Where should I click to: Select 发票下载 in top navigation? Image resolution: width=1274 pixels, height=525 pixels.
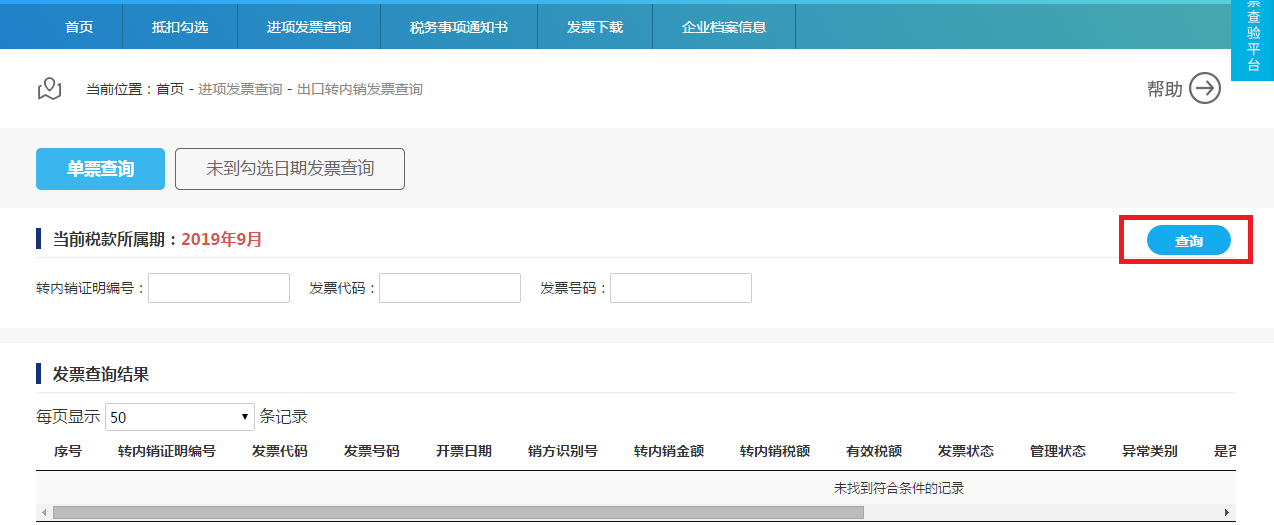(595, 27)
